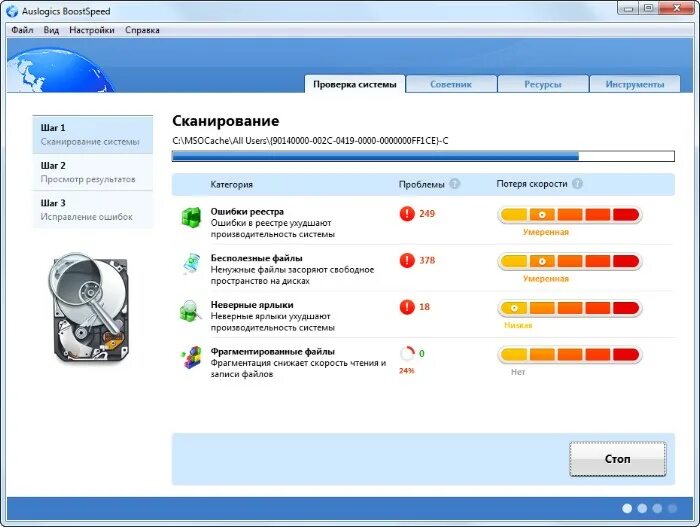
Task: Click the Категория column header
Action: pyautogui.click(x=232, y=184)
